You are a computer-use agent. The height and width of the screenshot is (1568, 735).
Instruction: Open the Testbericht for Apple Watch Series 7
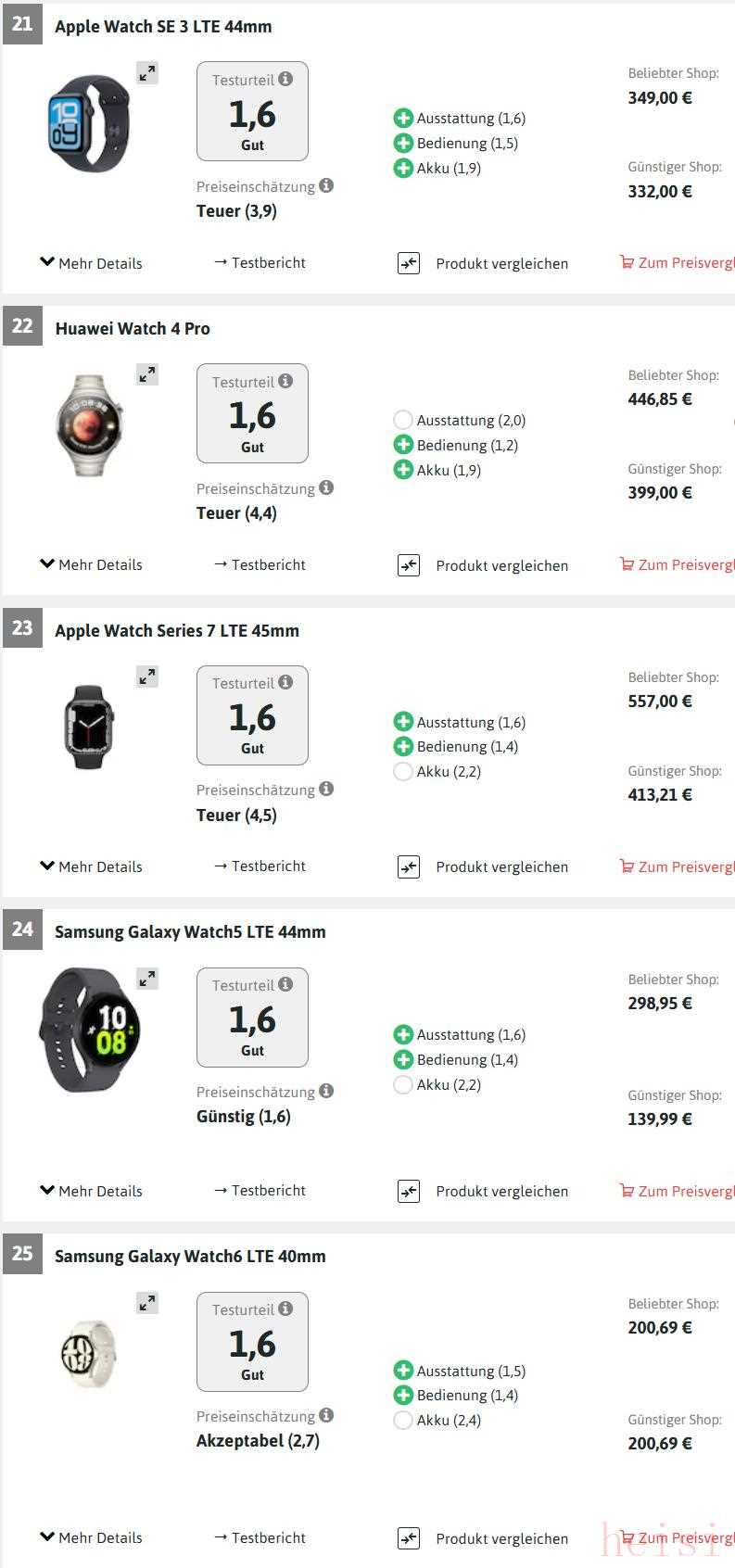coord(260,866)
